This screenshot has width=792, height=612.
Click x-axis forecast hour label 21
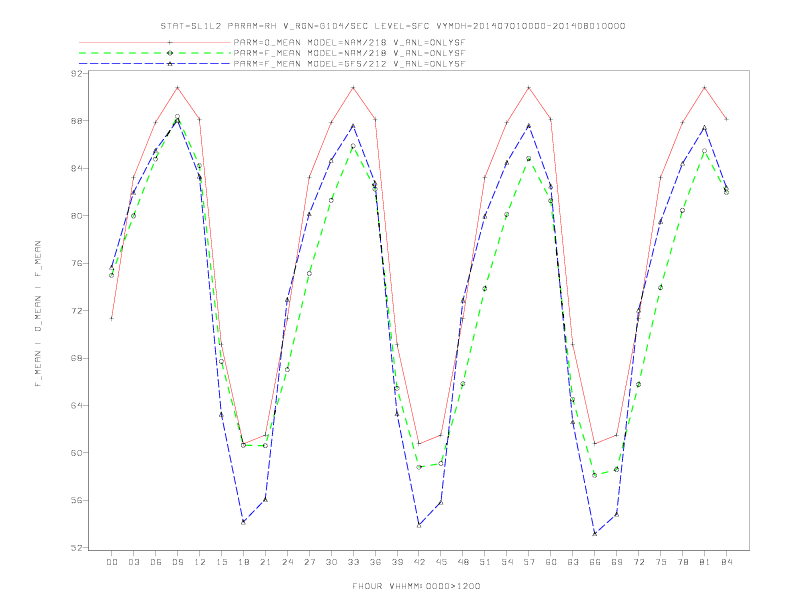[266, 562]
